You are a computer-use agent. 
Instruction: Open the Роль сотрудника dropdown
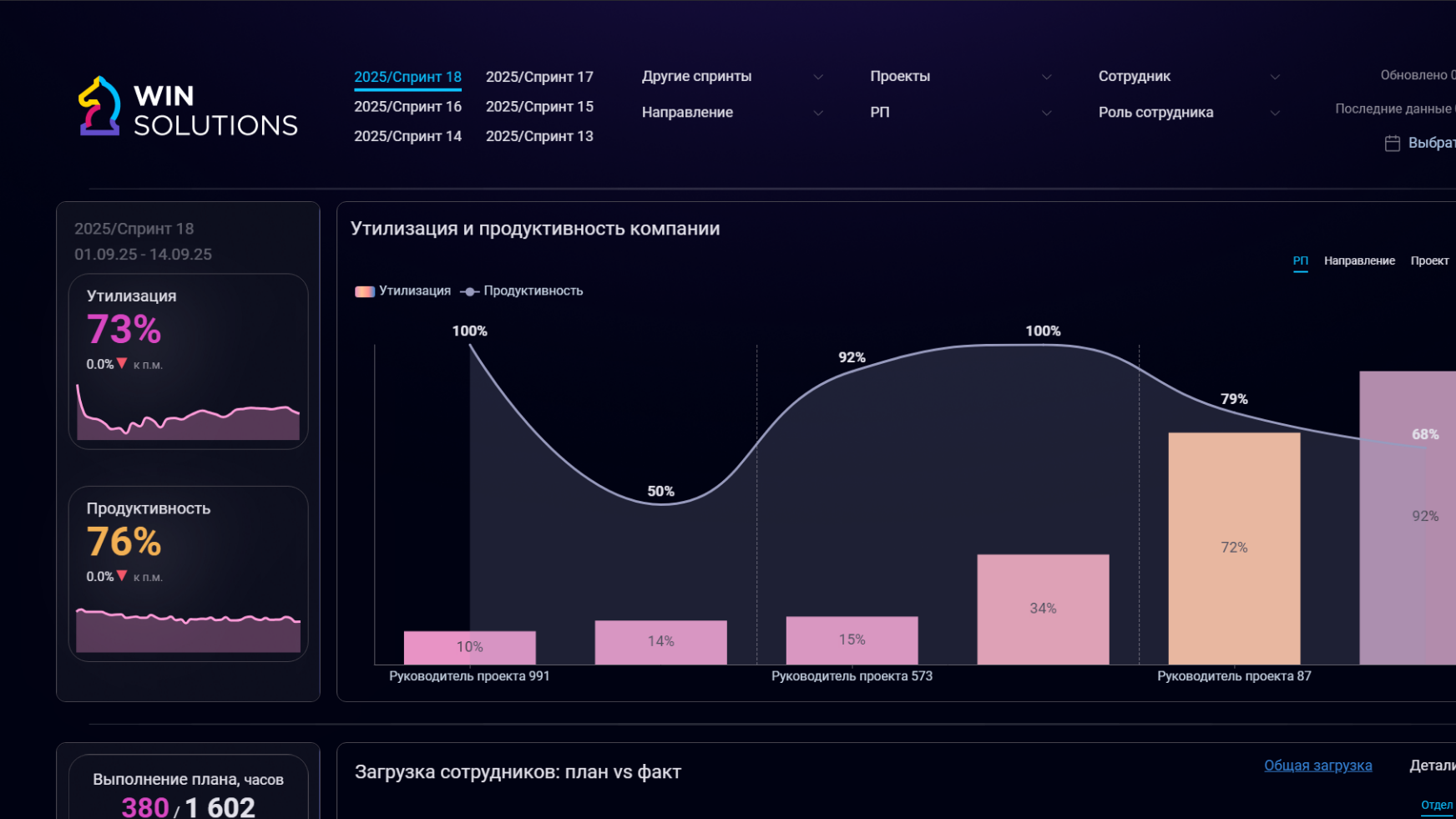(x=1189, y=113)
